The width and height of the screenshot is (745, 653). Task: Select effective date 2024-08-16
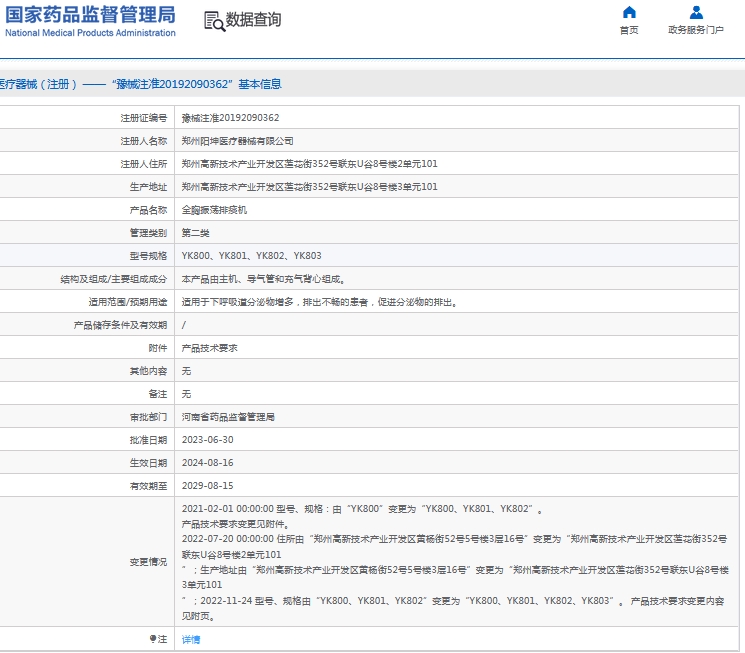tap(208, 462)
